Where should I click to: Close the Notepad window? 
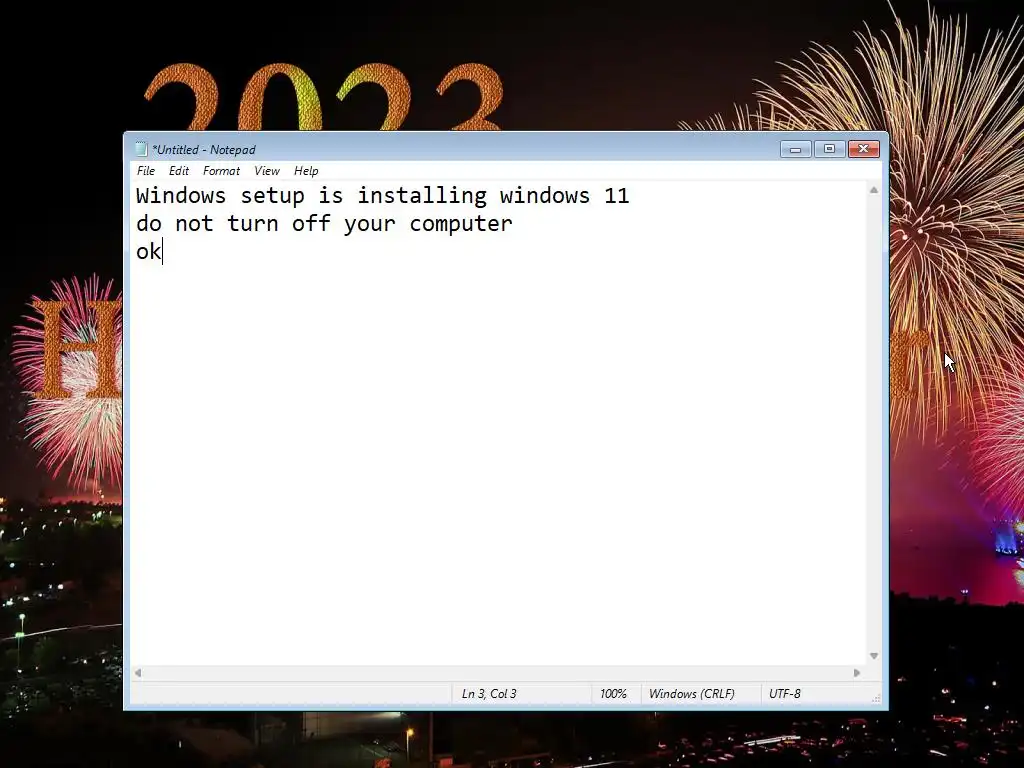coord(863,149)
